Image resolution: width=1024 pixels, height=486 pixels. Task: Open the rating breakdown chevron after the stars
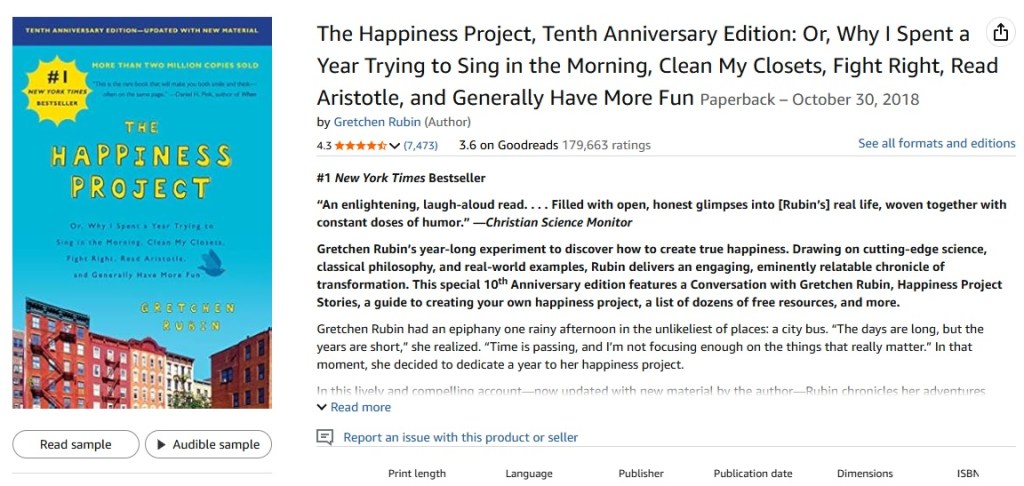[x=395, y=146]
